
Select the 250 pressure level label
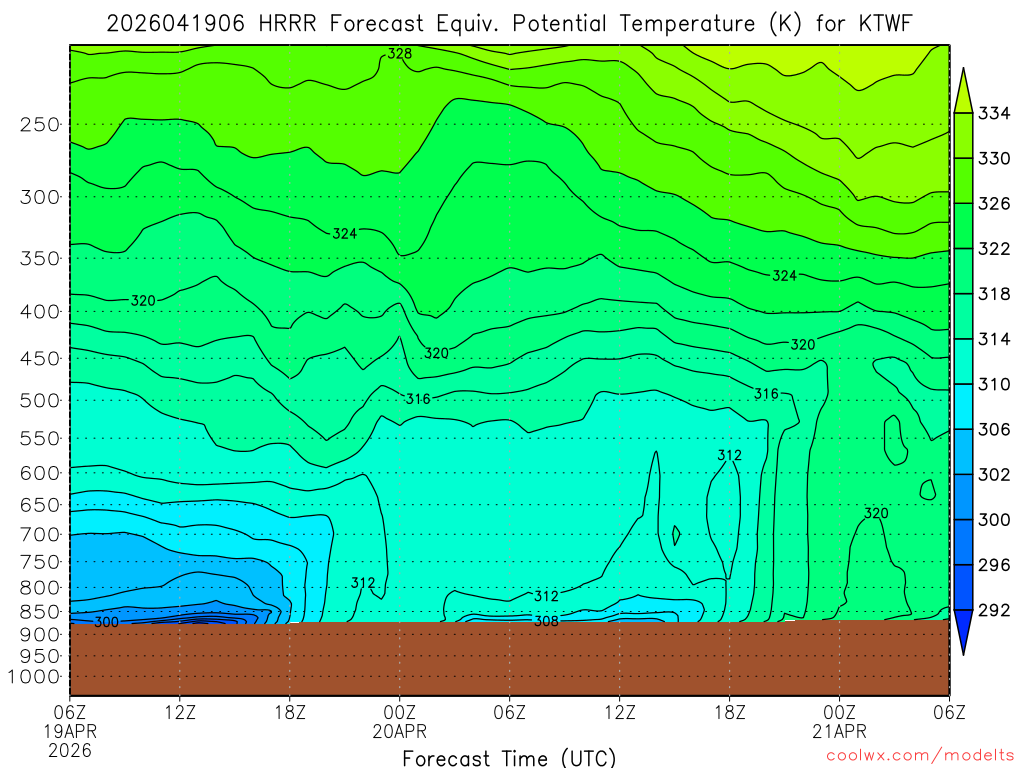(40, 124)
